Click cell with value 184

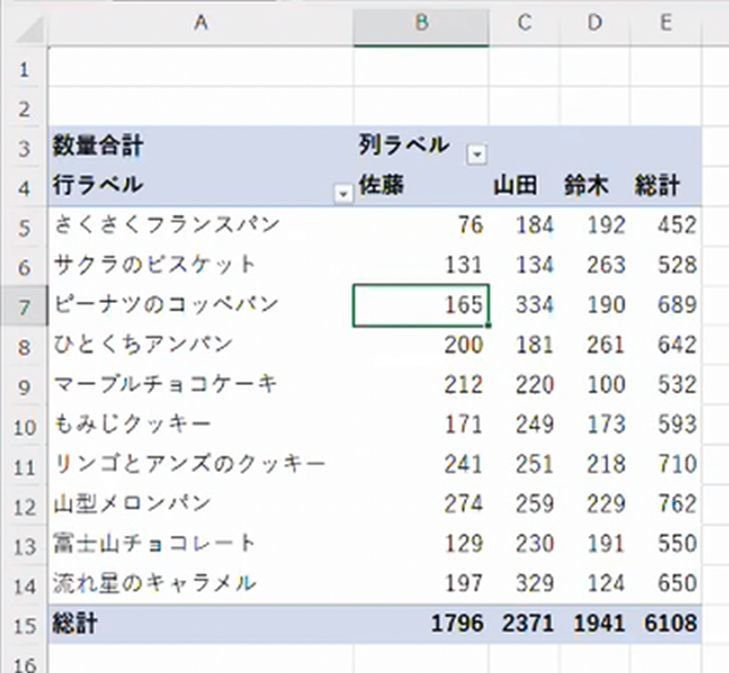pos(525,225)
